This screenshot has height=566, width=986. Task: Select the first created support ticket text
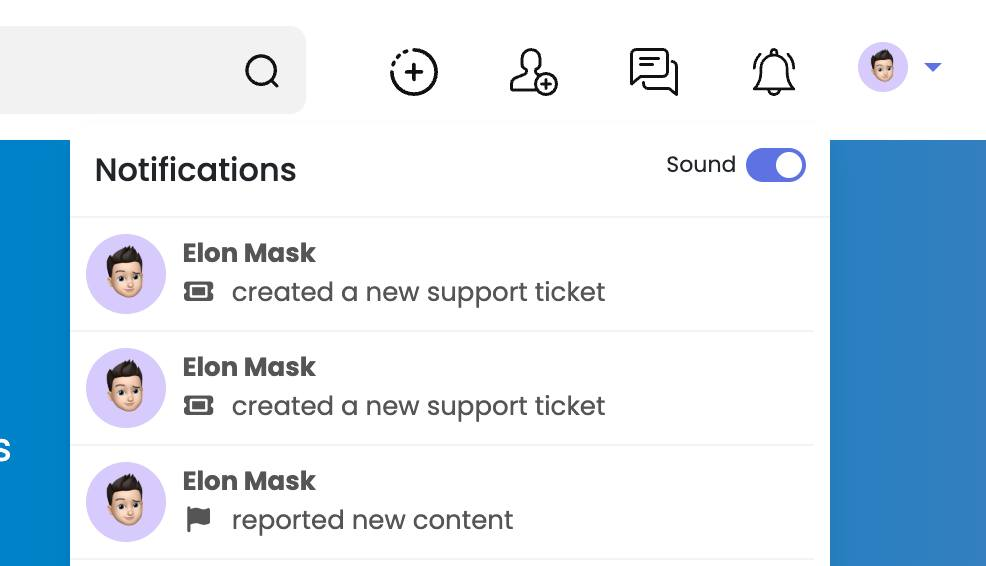point(418,292)
